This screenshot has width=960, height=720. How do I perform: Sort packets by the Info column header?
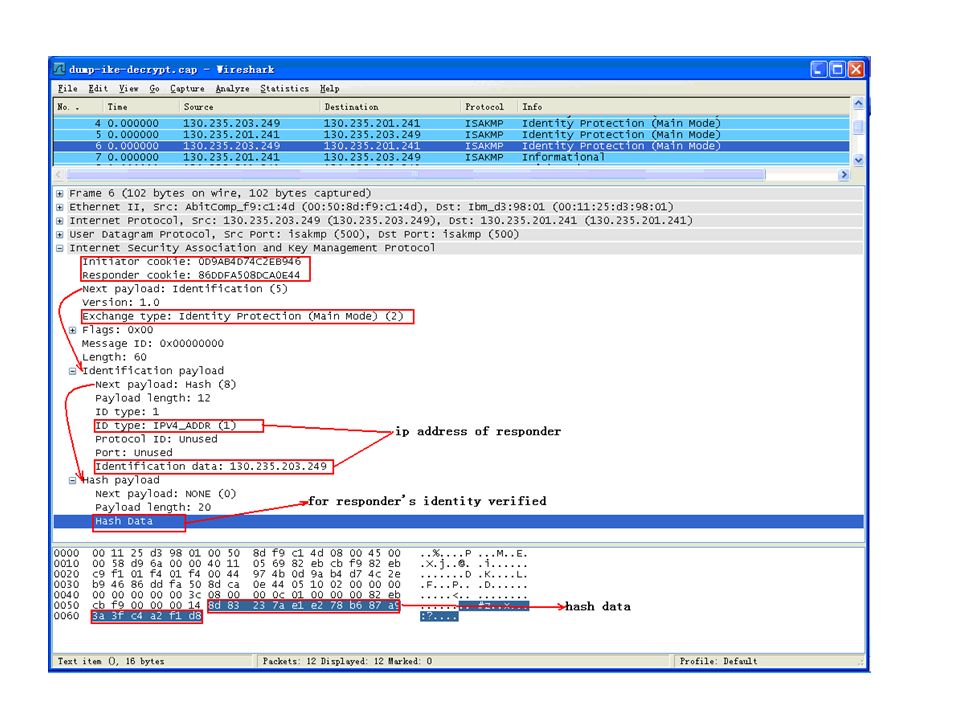(x=684, y=107)
